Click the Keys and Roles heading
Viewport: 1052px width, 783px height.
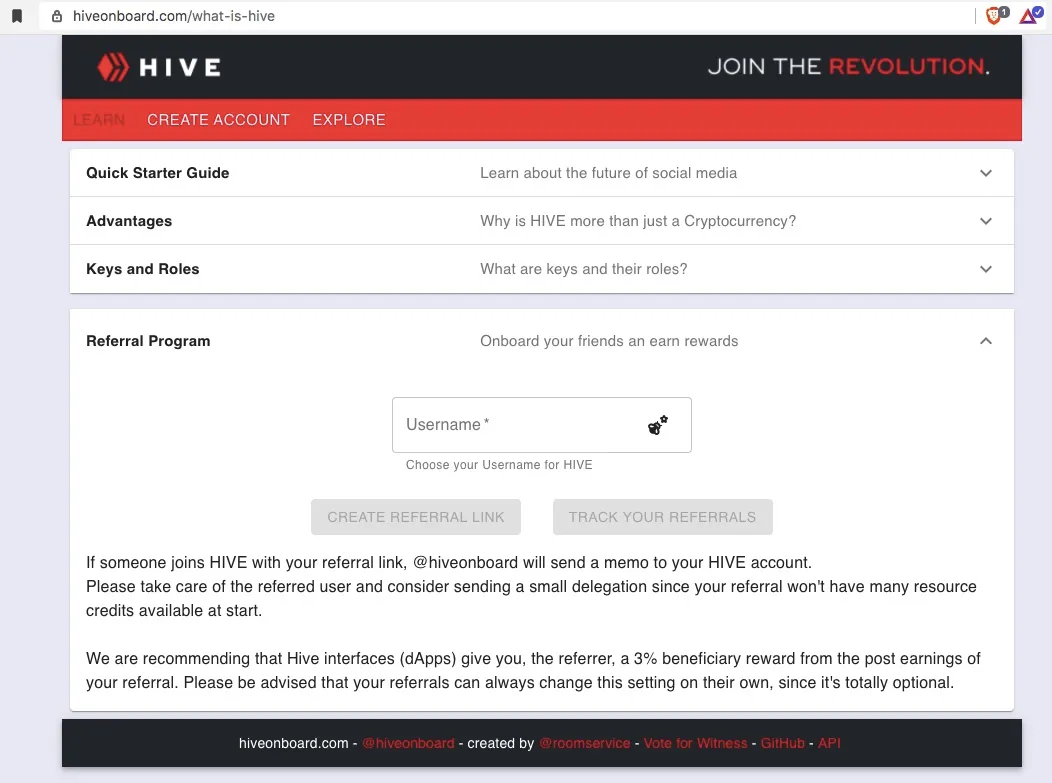tap(142, 269)
